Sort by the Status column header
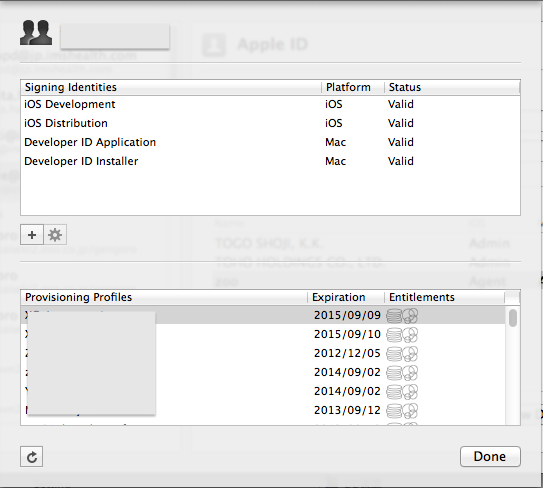Image resolution: width=543 pixels, height=488 pixels. (452, 87)
